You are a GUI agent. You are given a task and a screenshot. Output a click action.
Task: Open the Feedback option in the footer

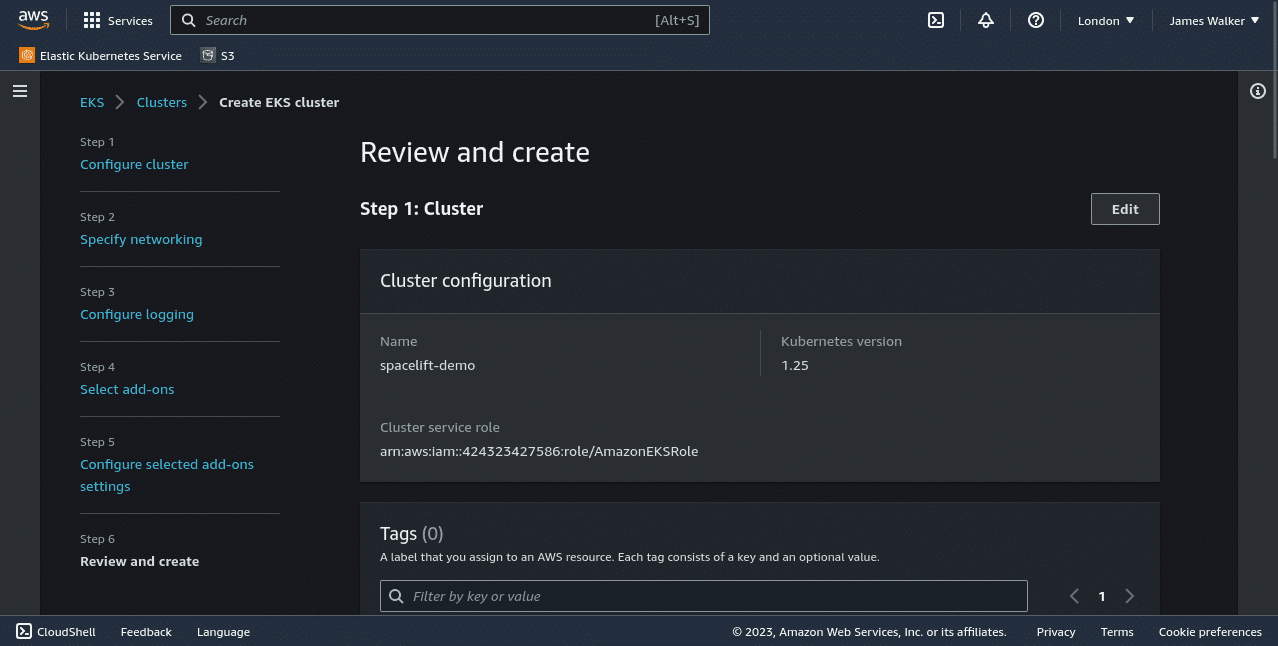(x=146, y=631)
